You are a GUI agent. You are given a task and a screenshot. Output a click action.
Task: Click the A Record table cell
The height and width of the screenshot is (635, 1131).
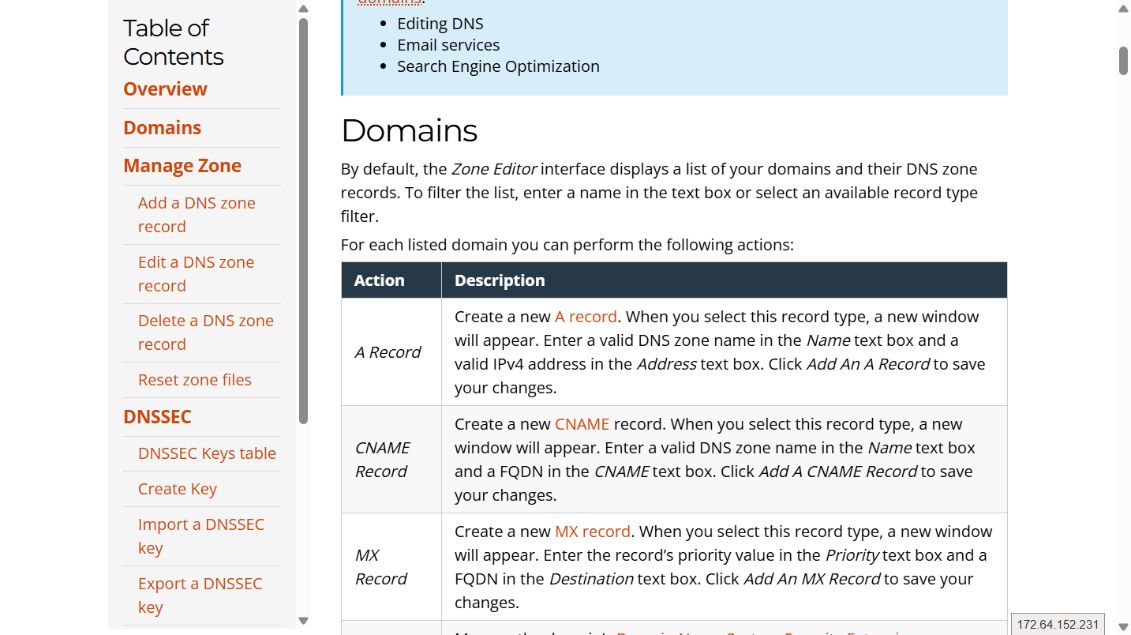coord(392,352)
